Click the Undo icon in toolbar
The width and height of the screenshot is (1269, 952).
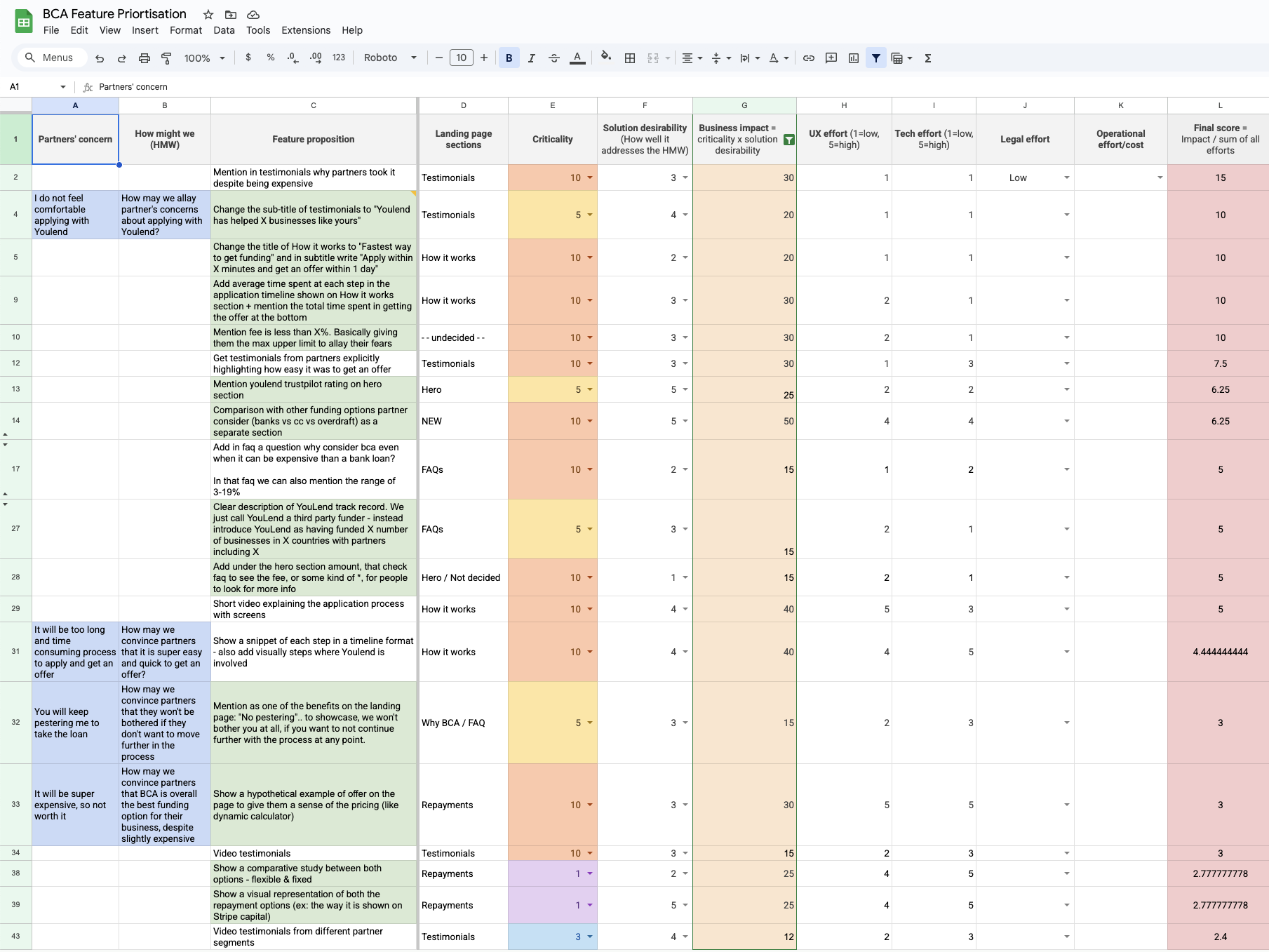(100, 58)
